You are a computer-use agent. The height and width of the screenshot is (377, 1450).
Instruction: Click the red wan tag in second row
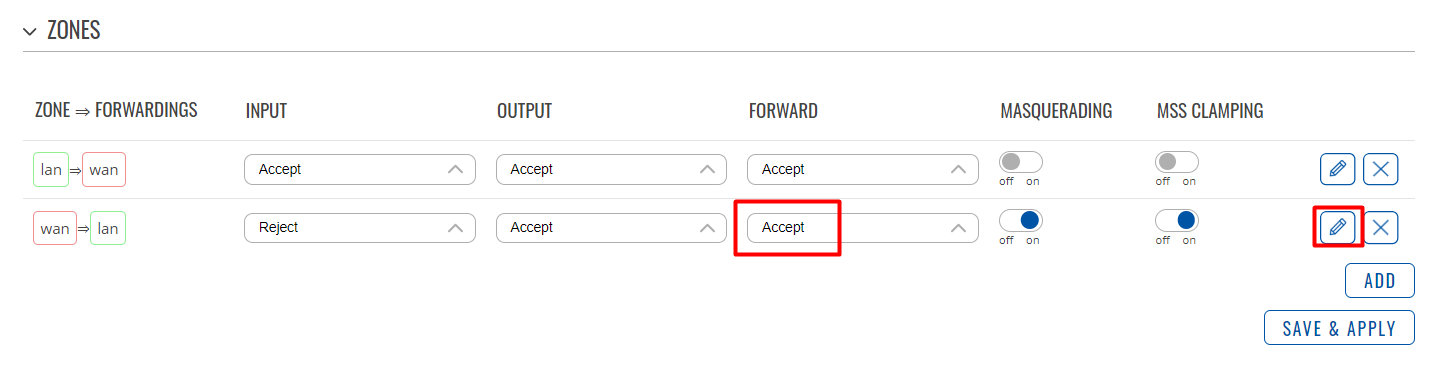tap(55, 228)
